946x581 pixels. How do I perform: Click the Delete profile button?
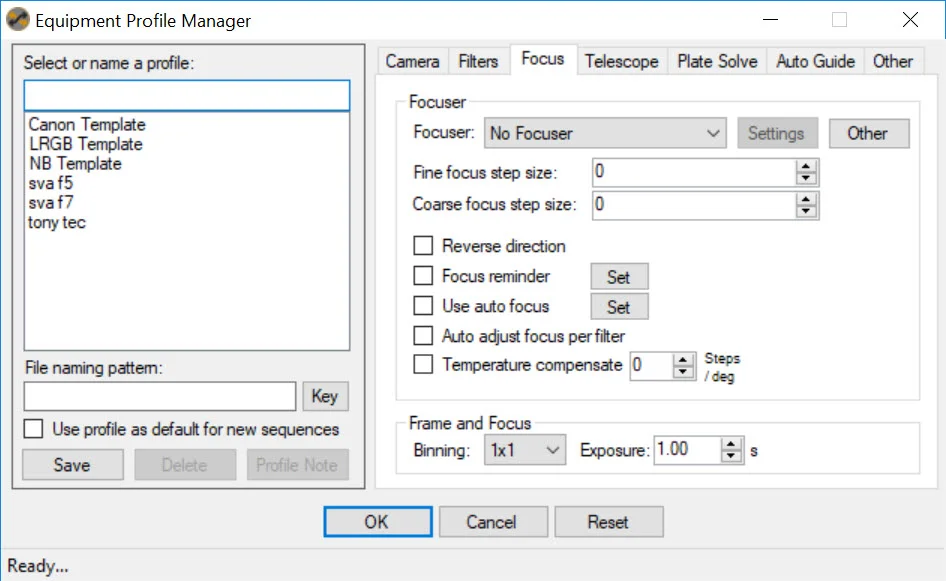coord(185,465)
